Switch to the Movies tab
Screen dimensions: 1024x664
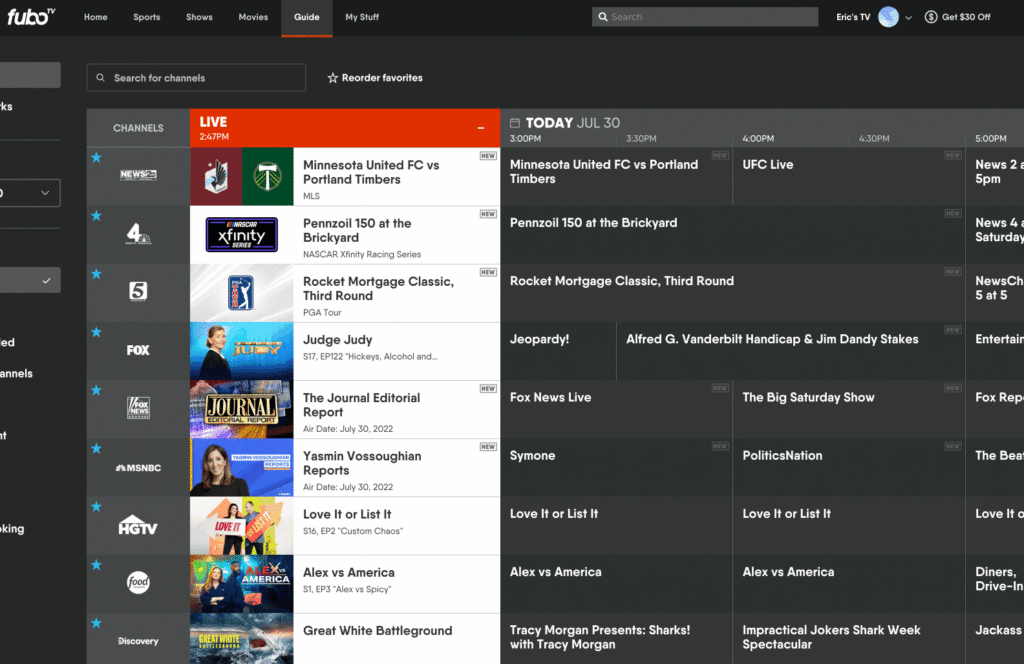253,17
